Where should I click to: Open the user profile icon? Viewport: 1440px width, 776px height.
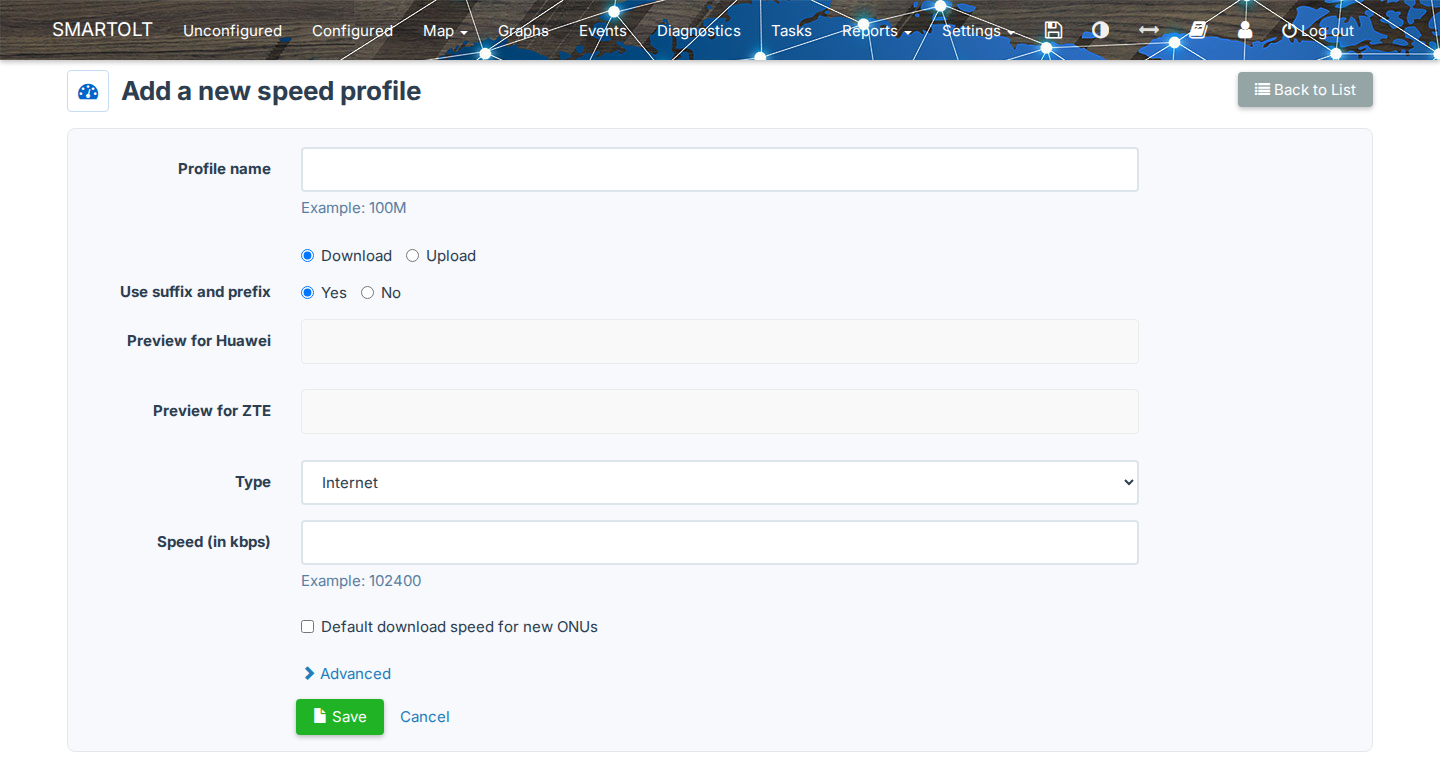[1245, 31]
